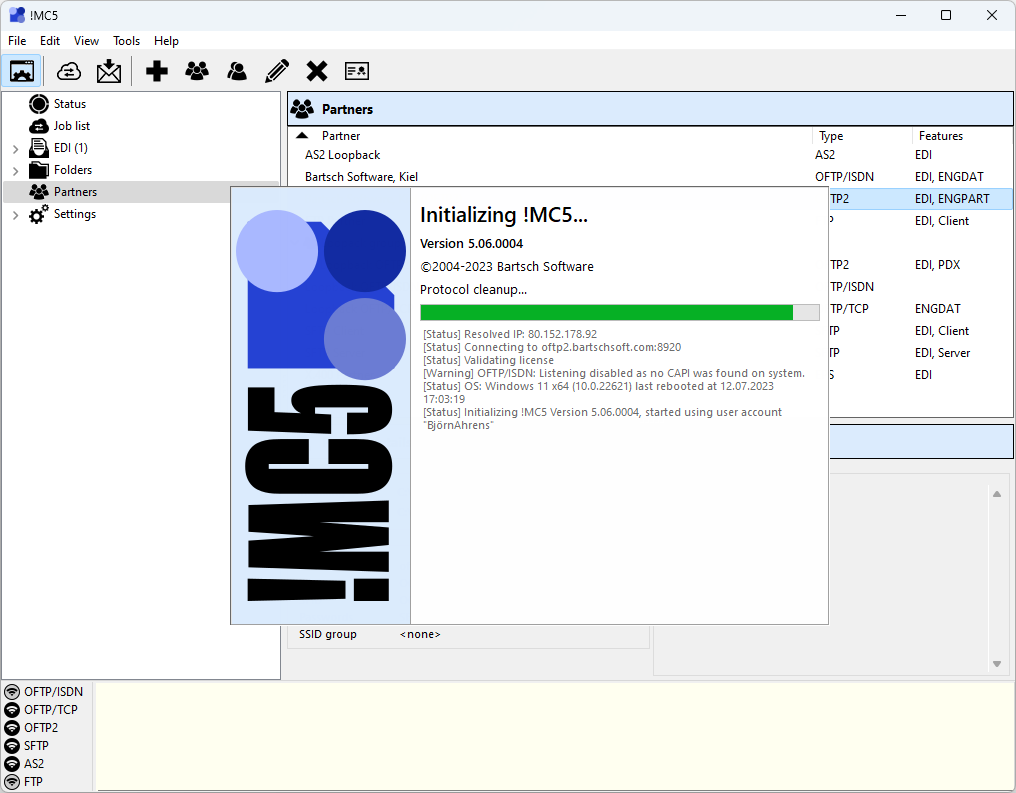
Task: Click the ID card toolbar icon
Action: point(357,71)
